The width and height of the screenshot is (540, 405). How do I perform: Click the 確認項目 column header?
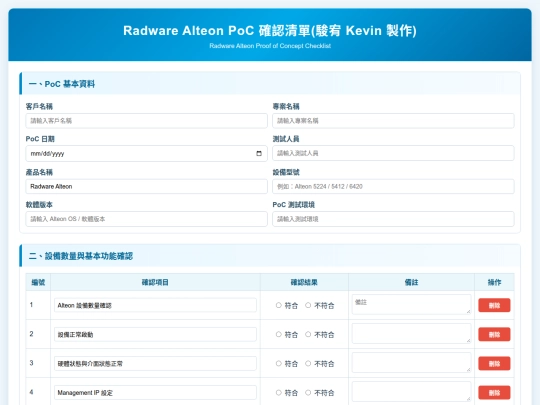155,282
